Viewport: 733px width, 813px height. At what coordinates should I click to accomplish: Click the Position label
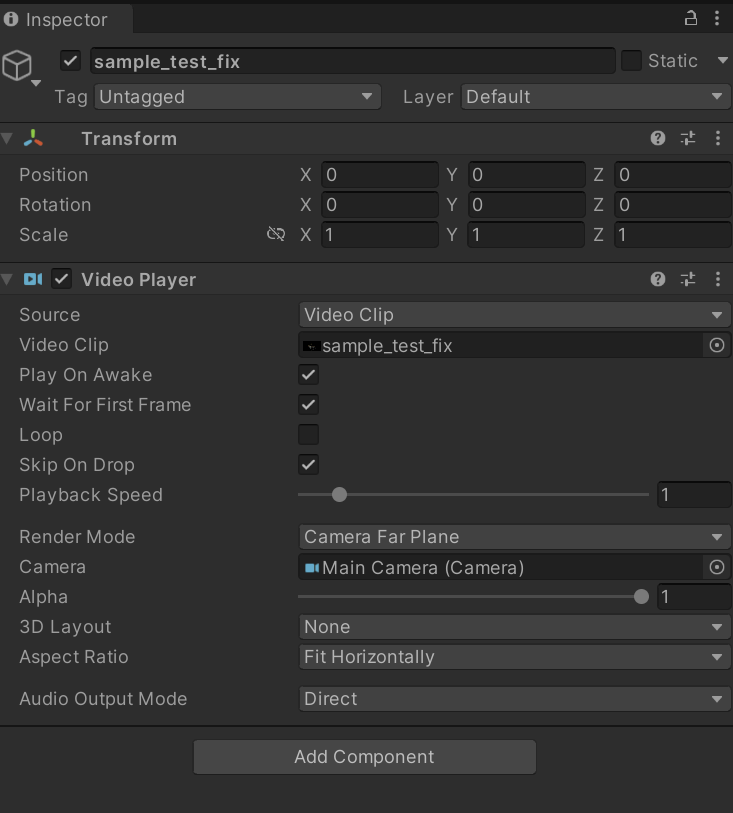(x=54, y=175)
